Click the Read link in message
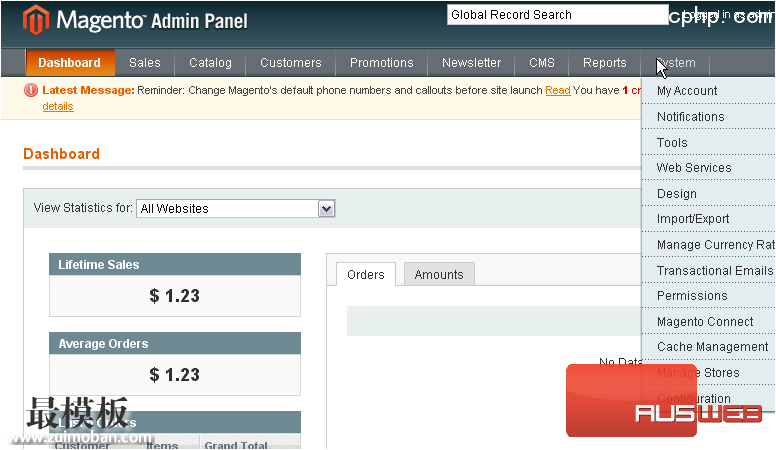Viewport: 776px width, 450px height. pyautogui.click(x=558, y=90)
